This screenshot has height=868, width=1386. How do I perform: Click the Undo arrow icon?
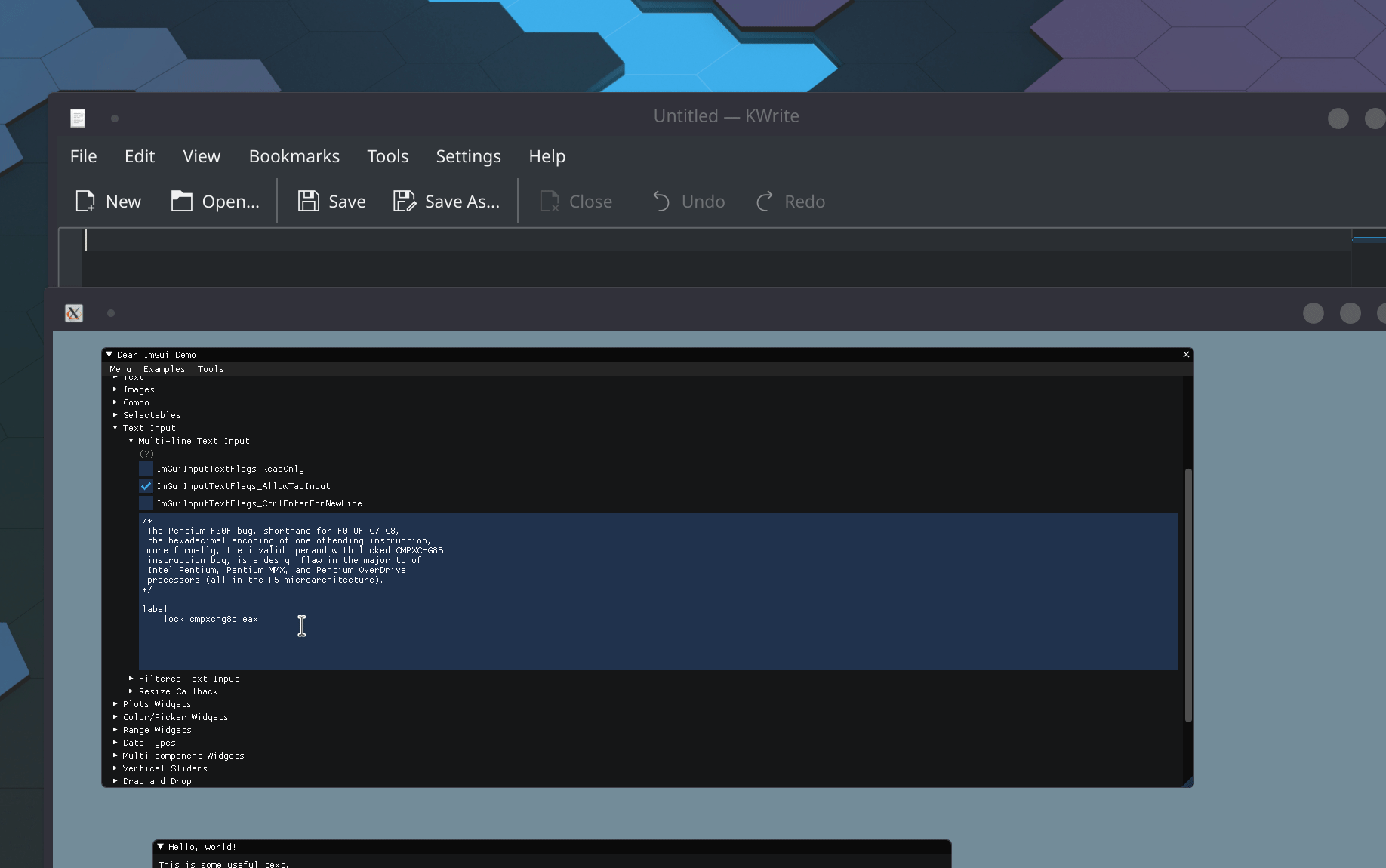click(661, 201)
